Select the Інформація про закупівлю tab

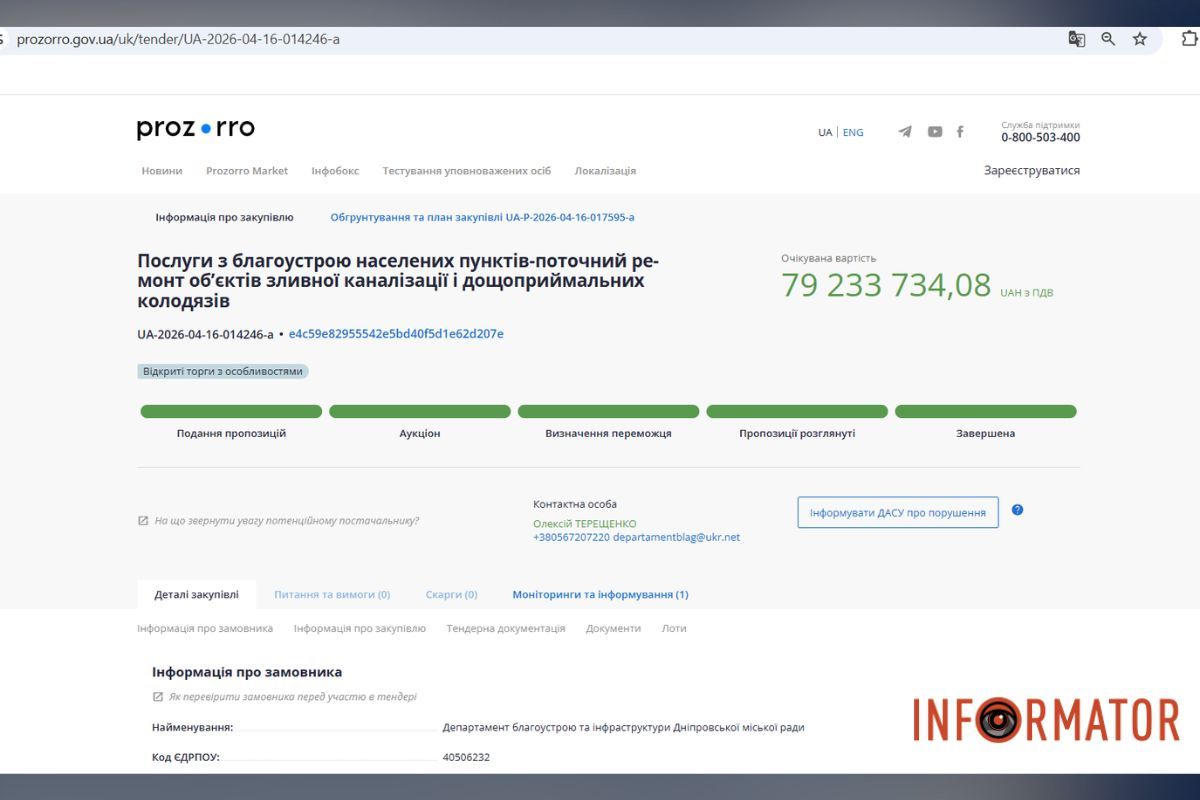tap(224, 217)
